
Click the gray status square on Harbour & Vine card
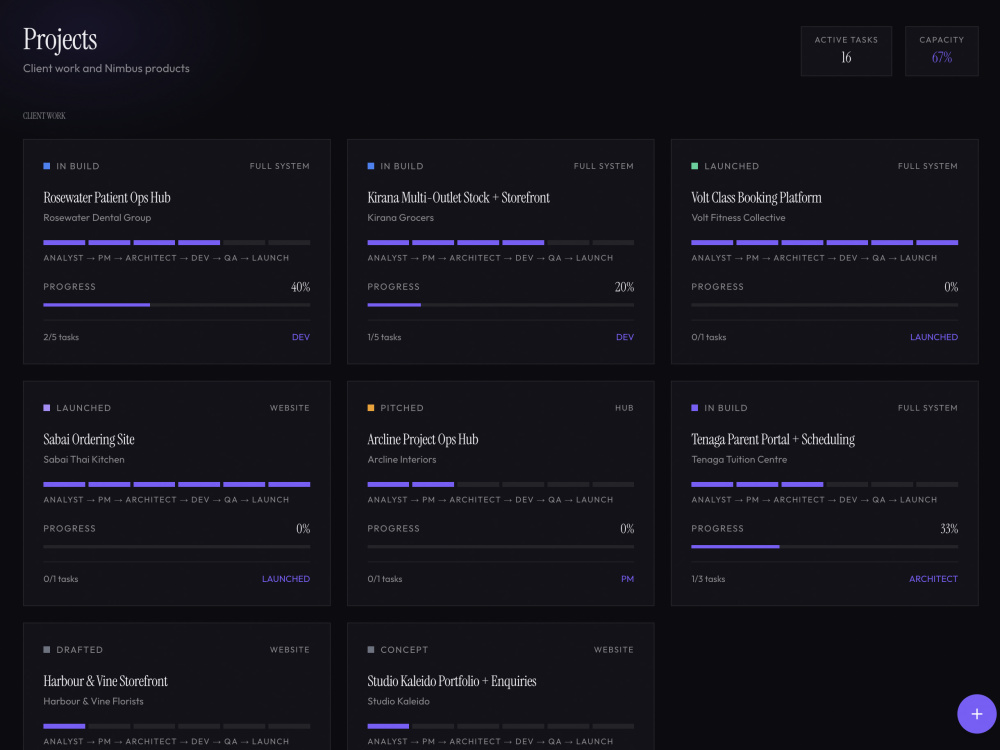[47, 649]
